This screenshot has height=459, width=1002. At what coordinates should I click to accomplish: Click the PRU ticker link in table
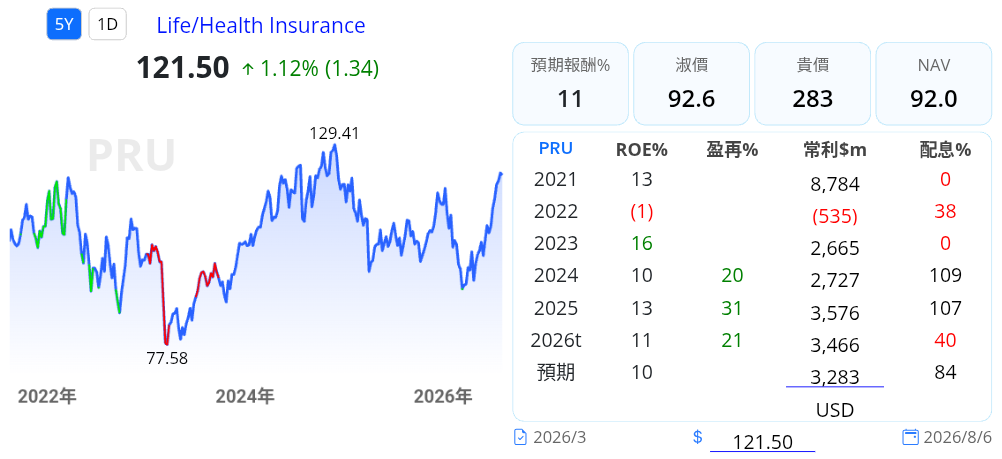pyautogui.click(x=555, y=148)
